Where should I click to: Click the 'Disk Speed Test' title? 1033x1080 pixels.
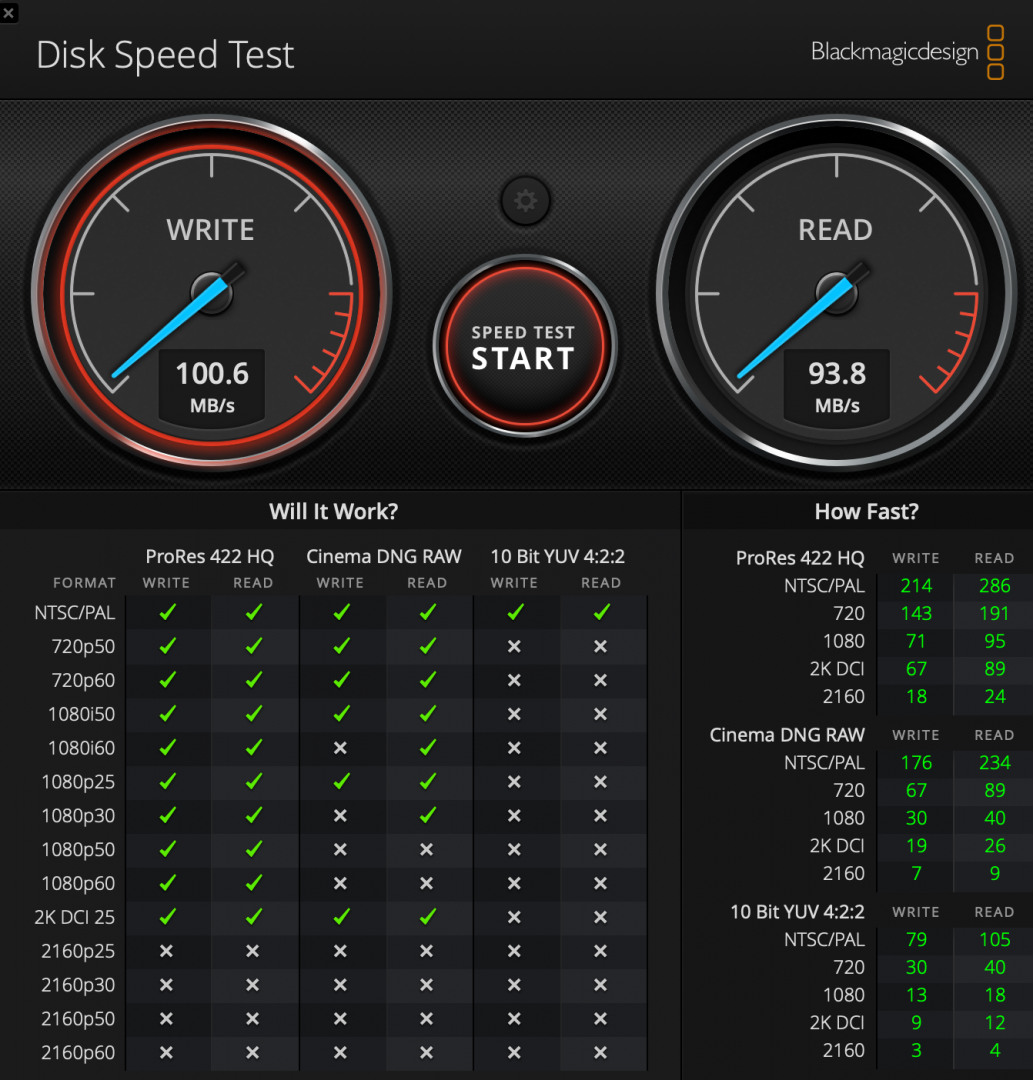(x=165, y=55)
